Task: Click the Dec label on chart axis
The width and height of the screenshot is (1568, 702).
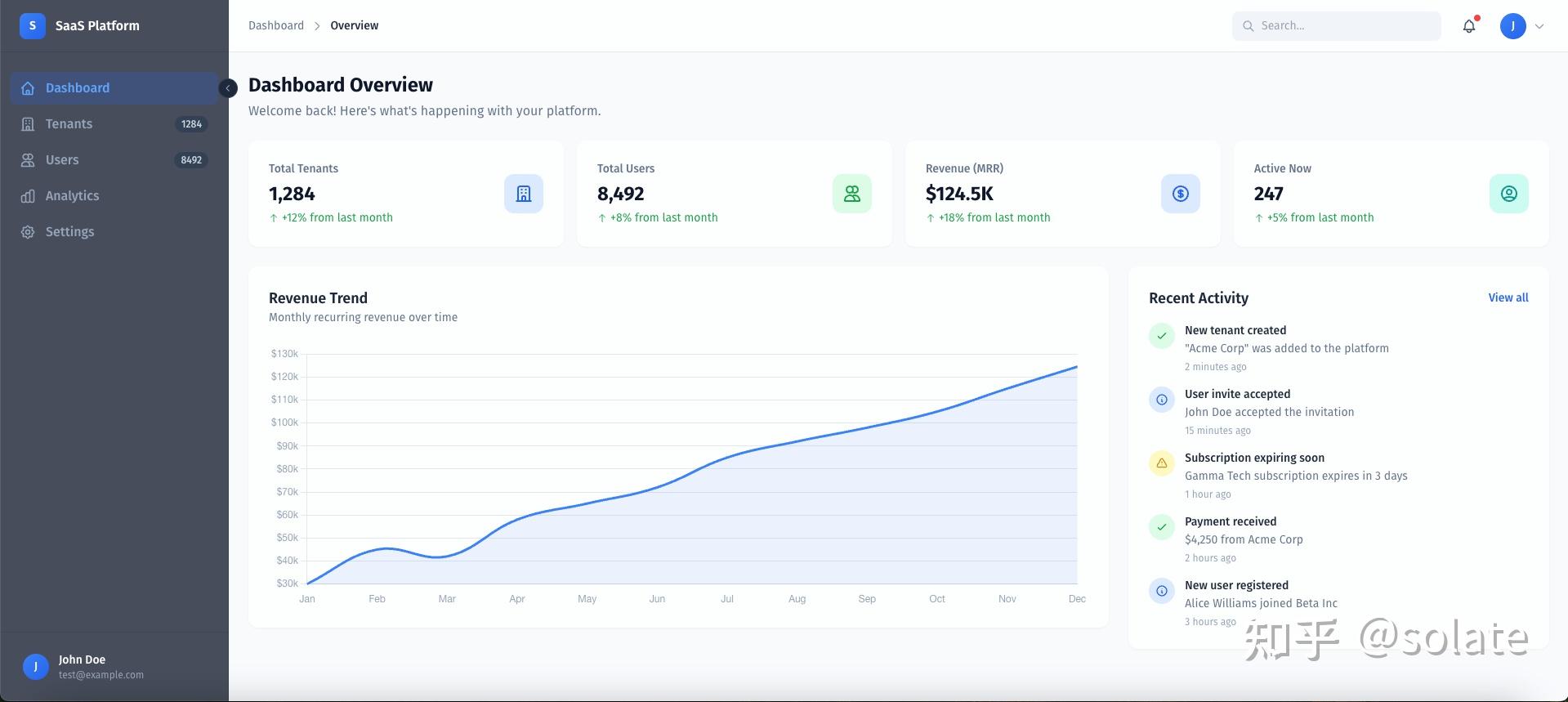Action: click(1077, 599)
